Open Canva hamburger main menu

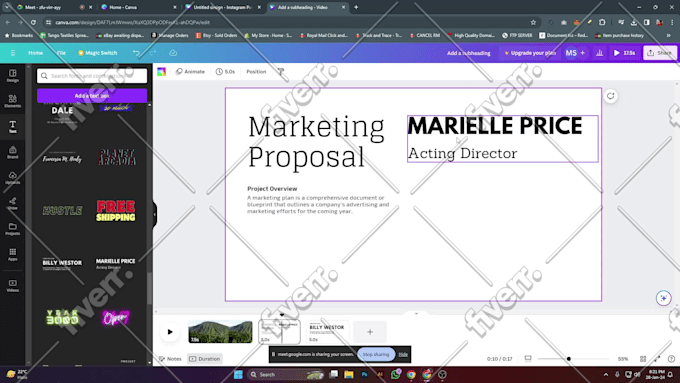tap(13, 53)
